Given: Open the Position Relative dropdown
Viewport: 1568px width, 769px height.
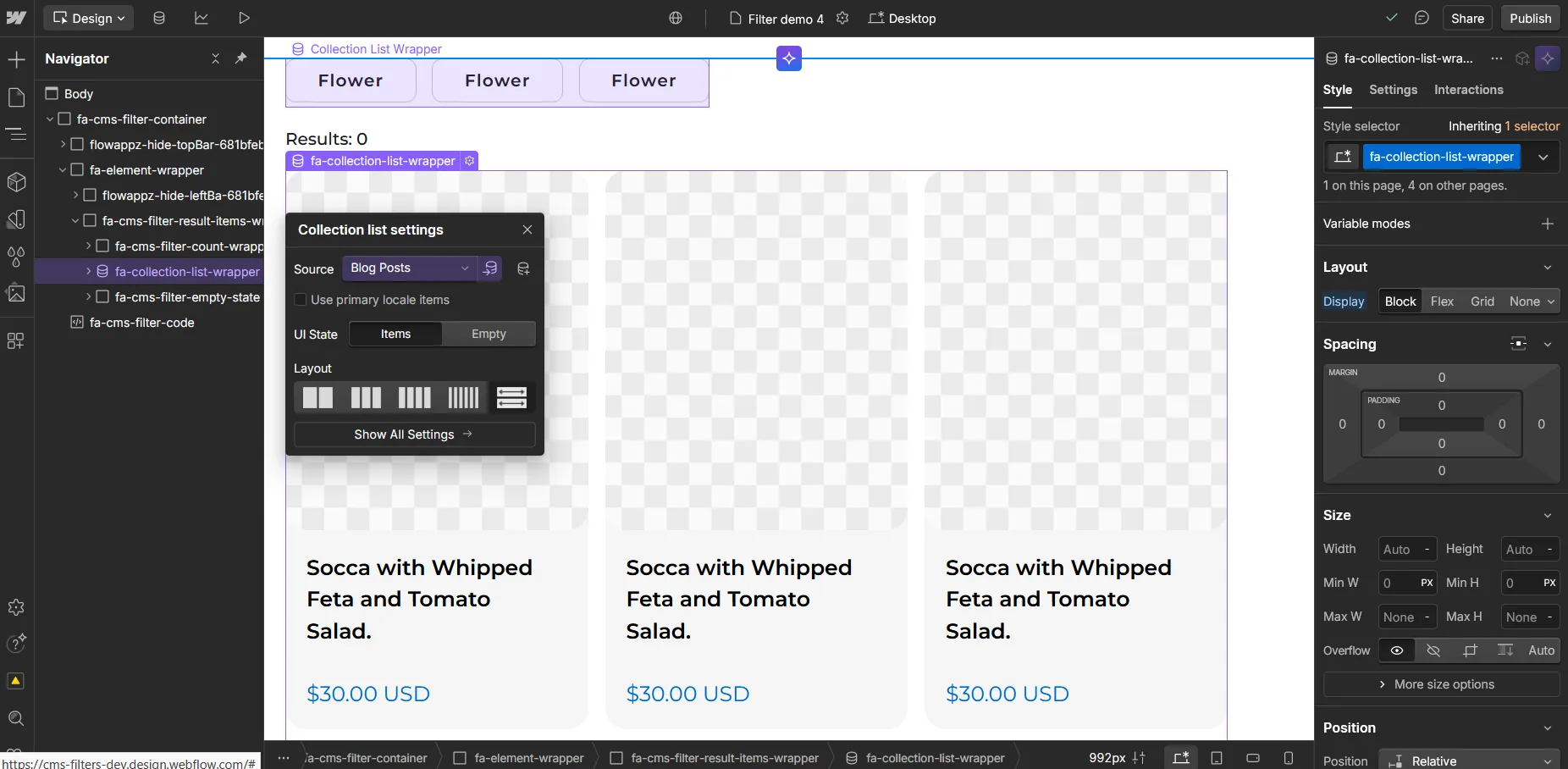Looking at the screenshot, I should click(1469, 761).
